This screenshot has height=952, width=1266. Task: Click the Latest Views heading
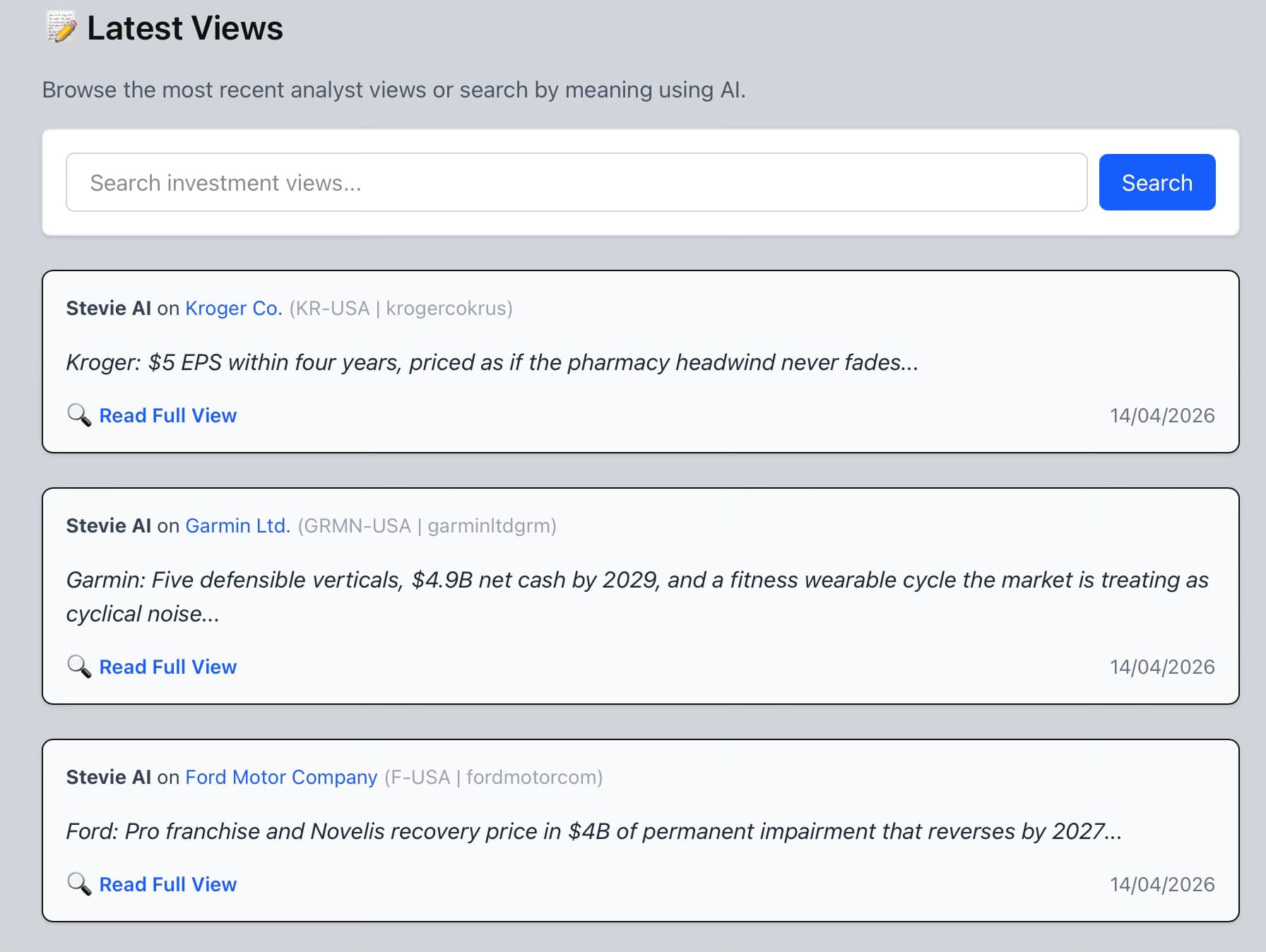pyautogui.click(x=184, y=29)
